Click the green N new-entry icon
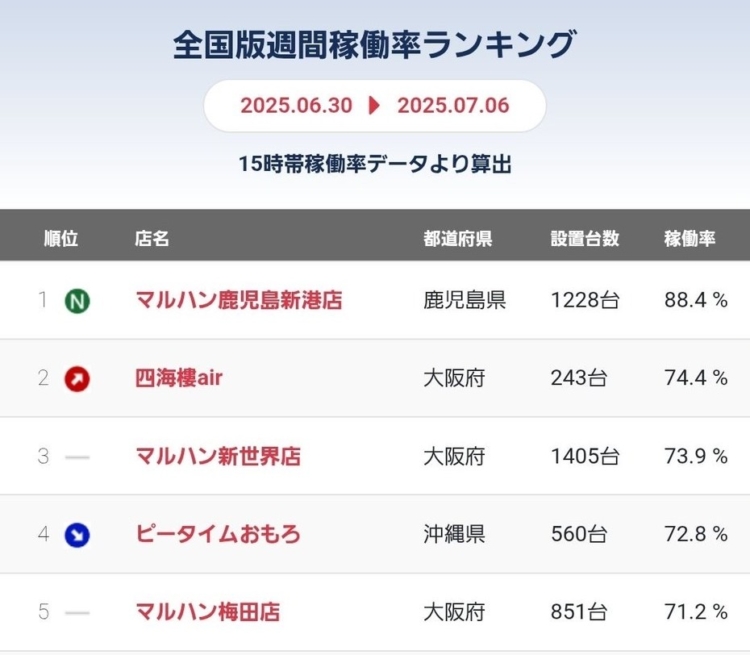 click(x=77, y=301)
